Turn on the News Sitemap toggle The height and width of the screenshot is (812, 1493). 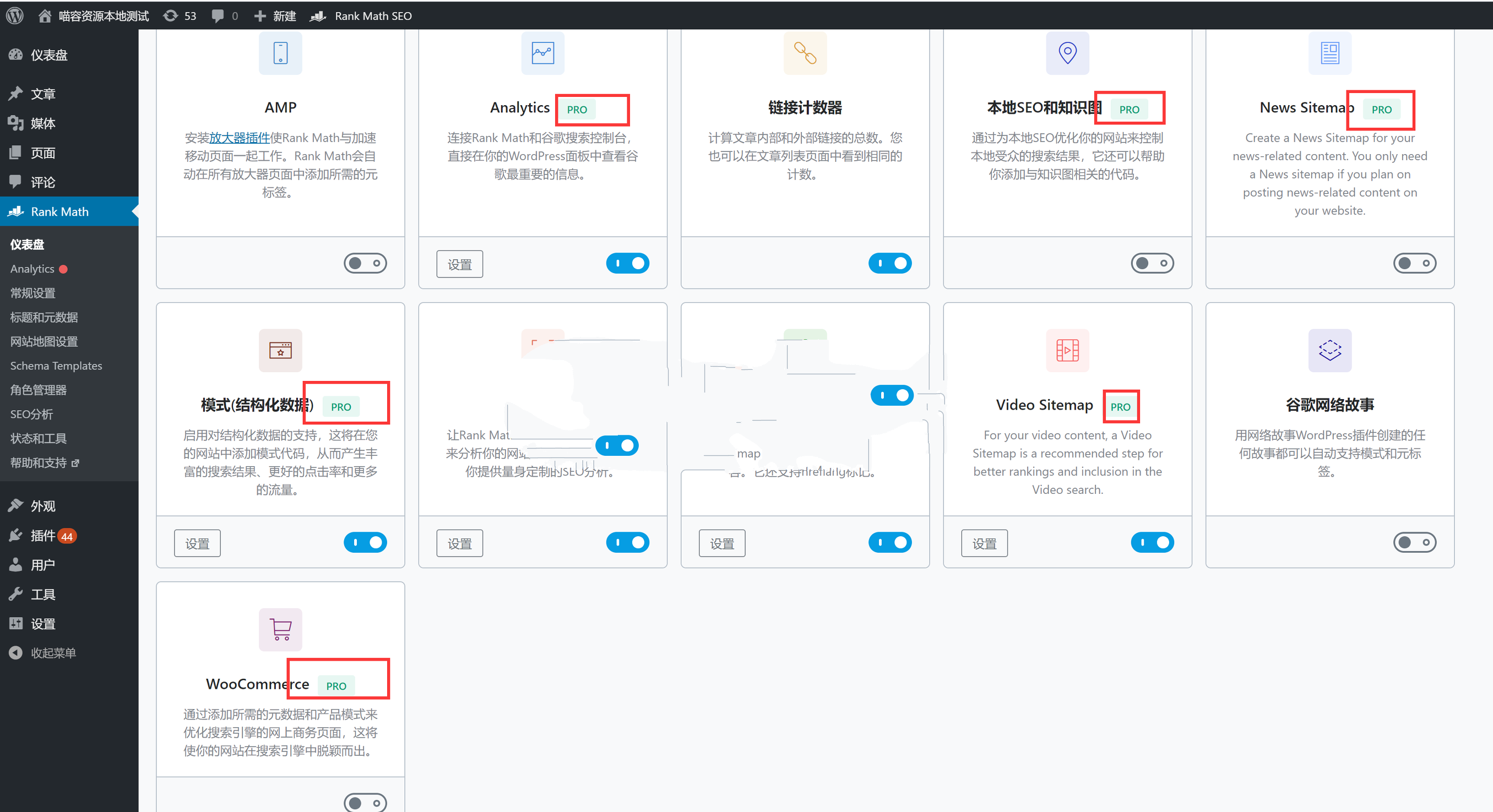tap(1414, 264)
